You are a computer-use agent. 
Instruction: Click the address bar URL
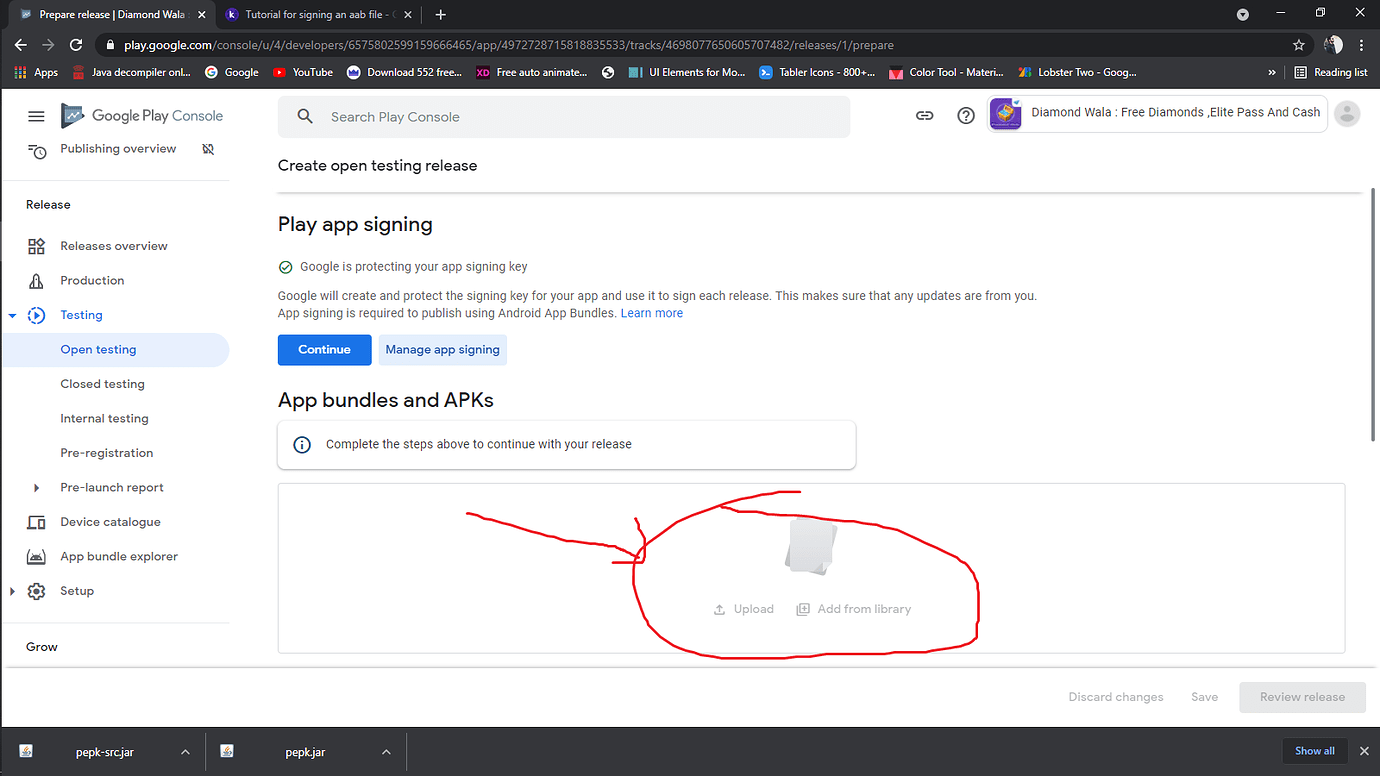(509, 45)
